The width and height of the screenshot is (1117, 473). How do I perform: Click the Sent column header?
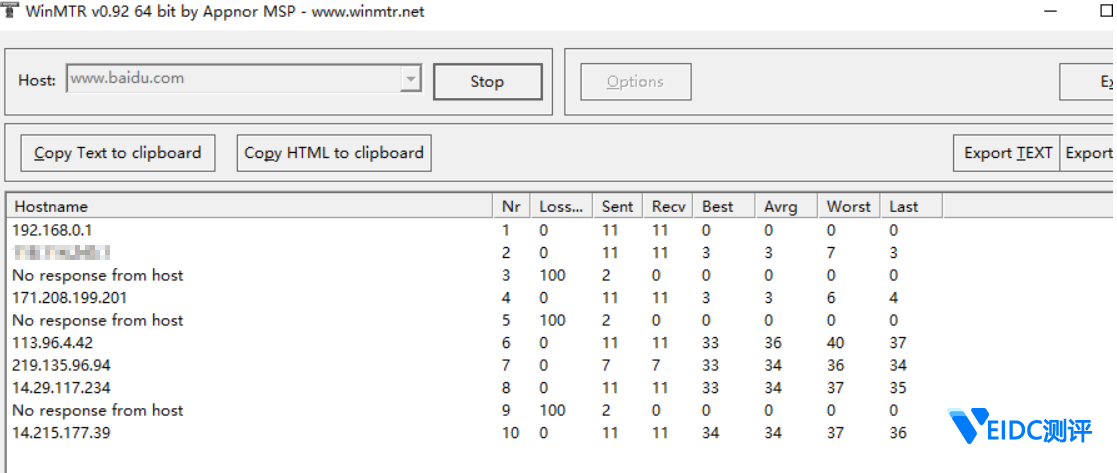pos(617,206)
